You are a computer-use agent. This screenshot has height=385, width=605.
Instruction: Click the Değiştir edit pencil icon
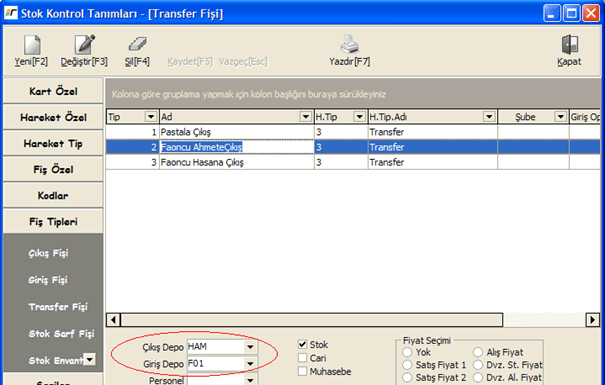(x=84, y=44)
